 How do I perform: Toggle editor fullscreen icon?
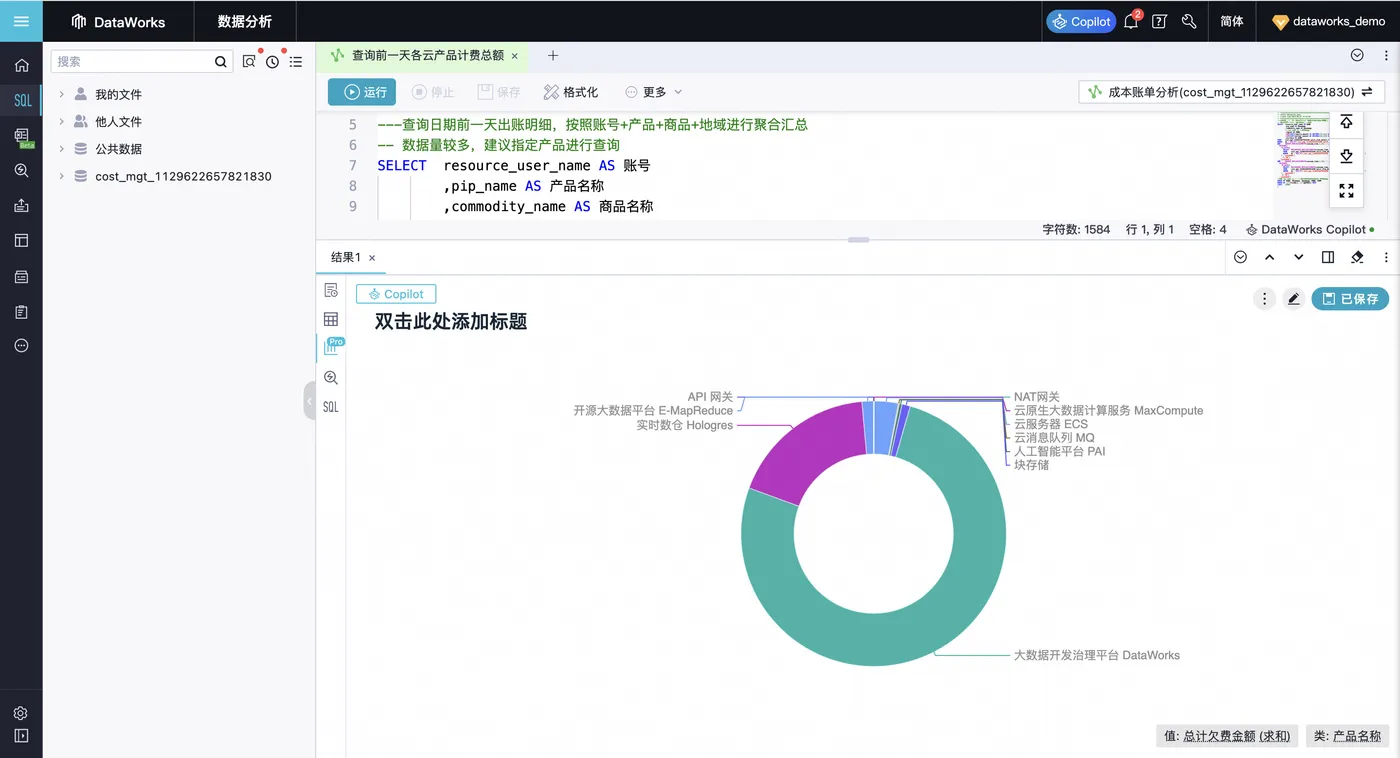[x=1346, y=190]
